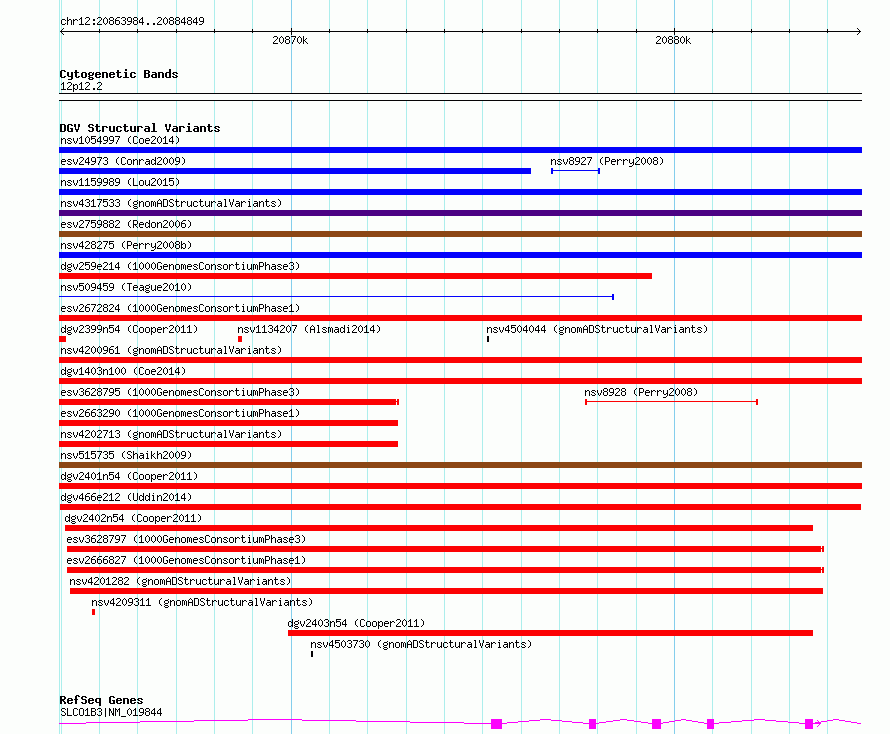Click the dgv2399n54 (Cooper2011) label
This screenshot has height=734, width=890.
[x=129, y=329]
